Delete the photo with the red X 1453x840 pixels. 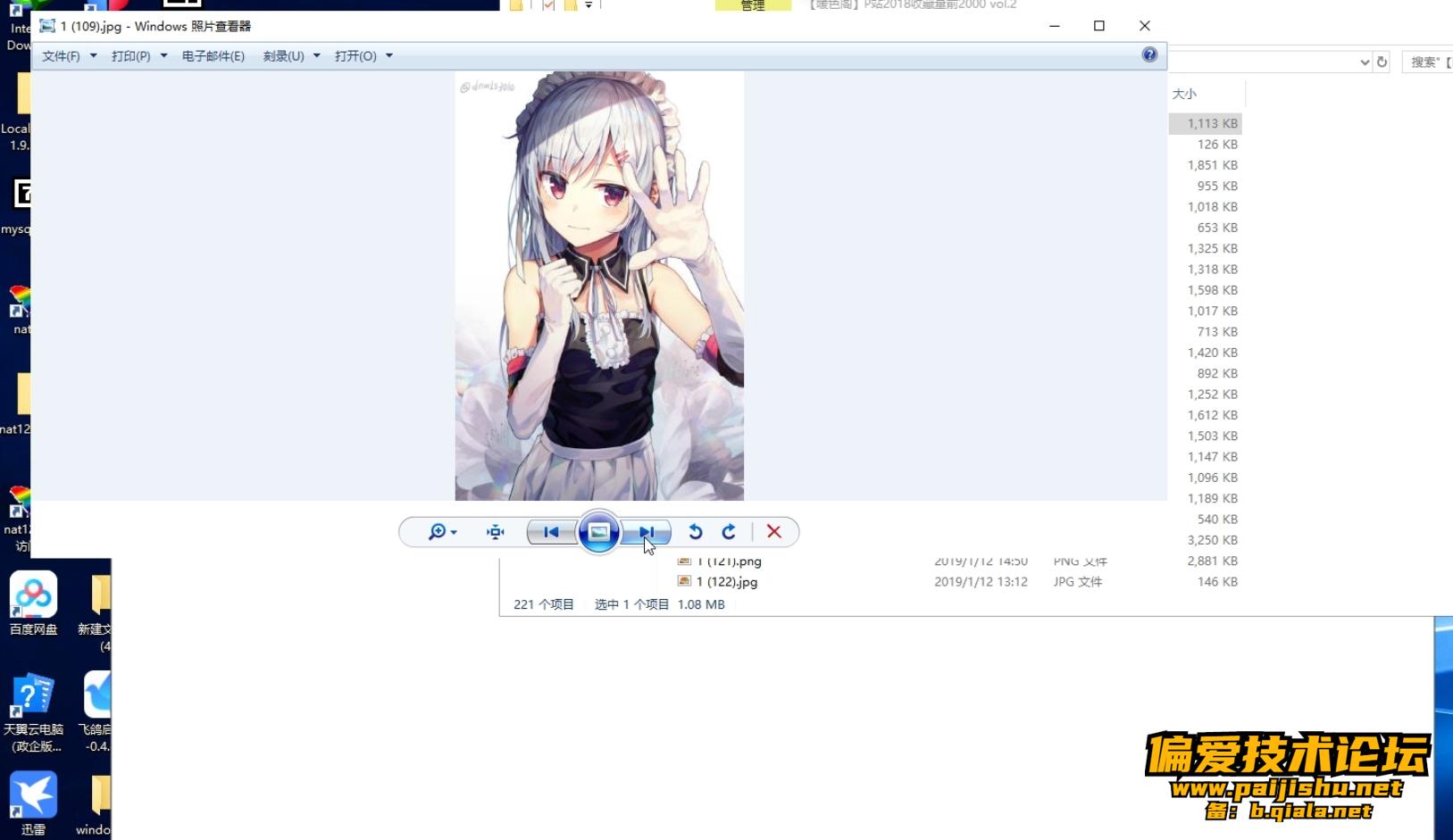pyautogui.click(x=774, y=532)
